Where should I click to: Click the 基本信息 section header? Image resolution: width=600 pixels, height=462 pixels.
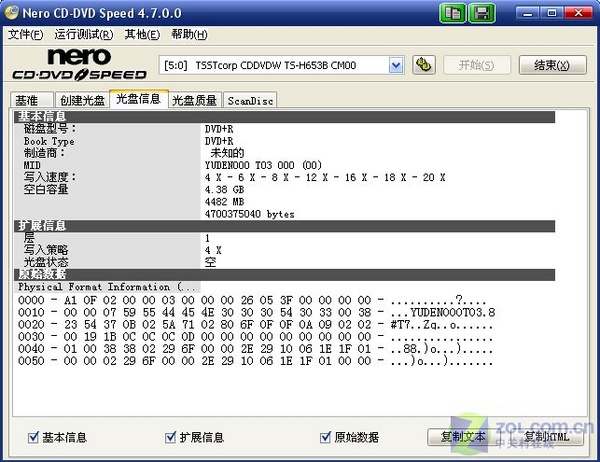(284, 117)
